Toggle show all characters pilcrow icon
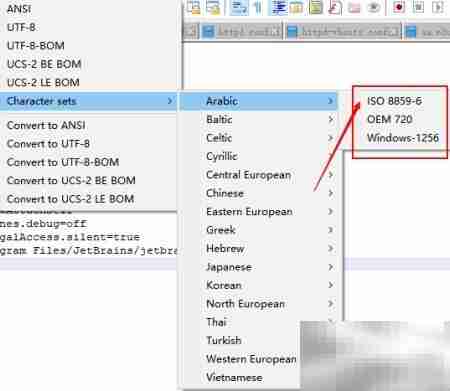The image size is (450, 391). click(258, 7)
